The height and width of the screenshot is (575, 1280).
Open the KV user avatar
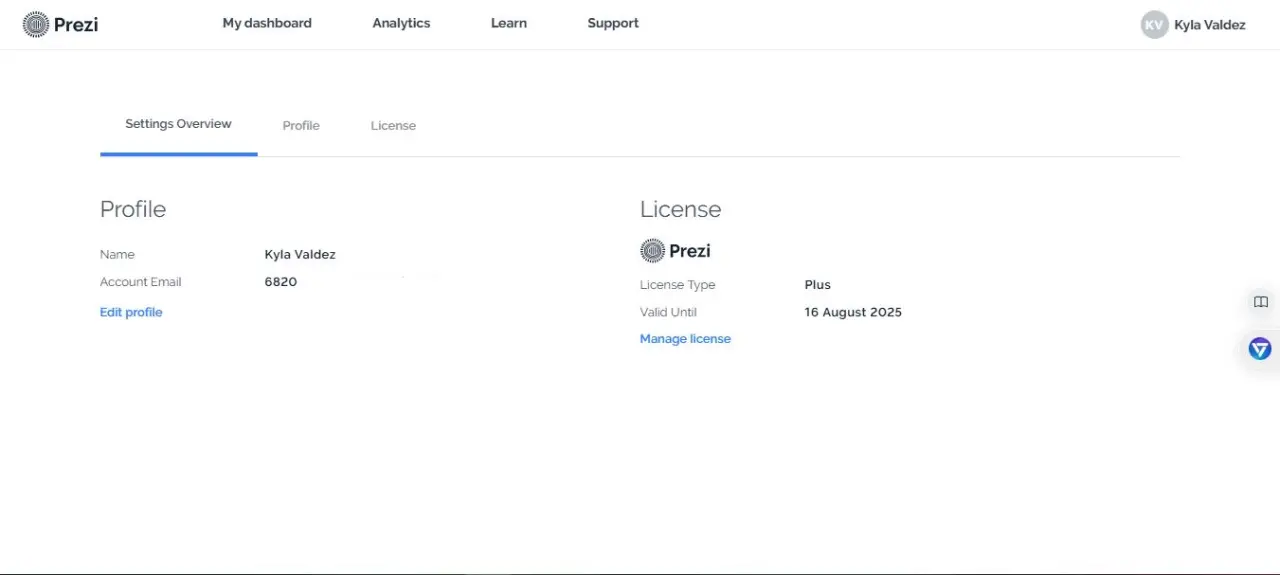(x=1154, y=25)
